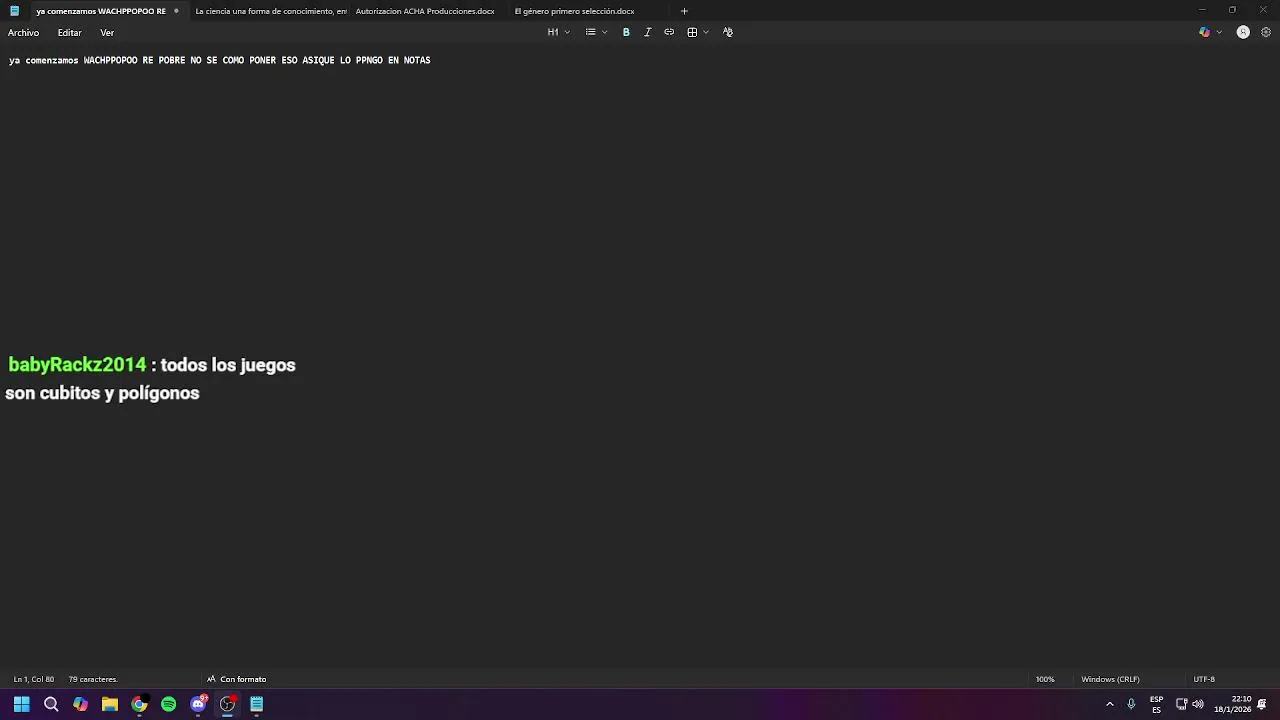Open the account profile avatar
The width and height of the screenshot is (1280, 720).
point(1243,32)
